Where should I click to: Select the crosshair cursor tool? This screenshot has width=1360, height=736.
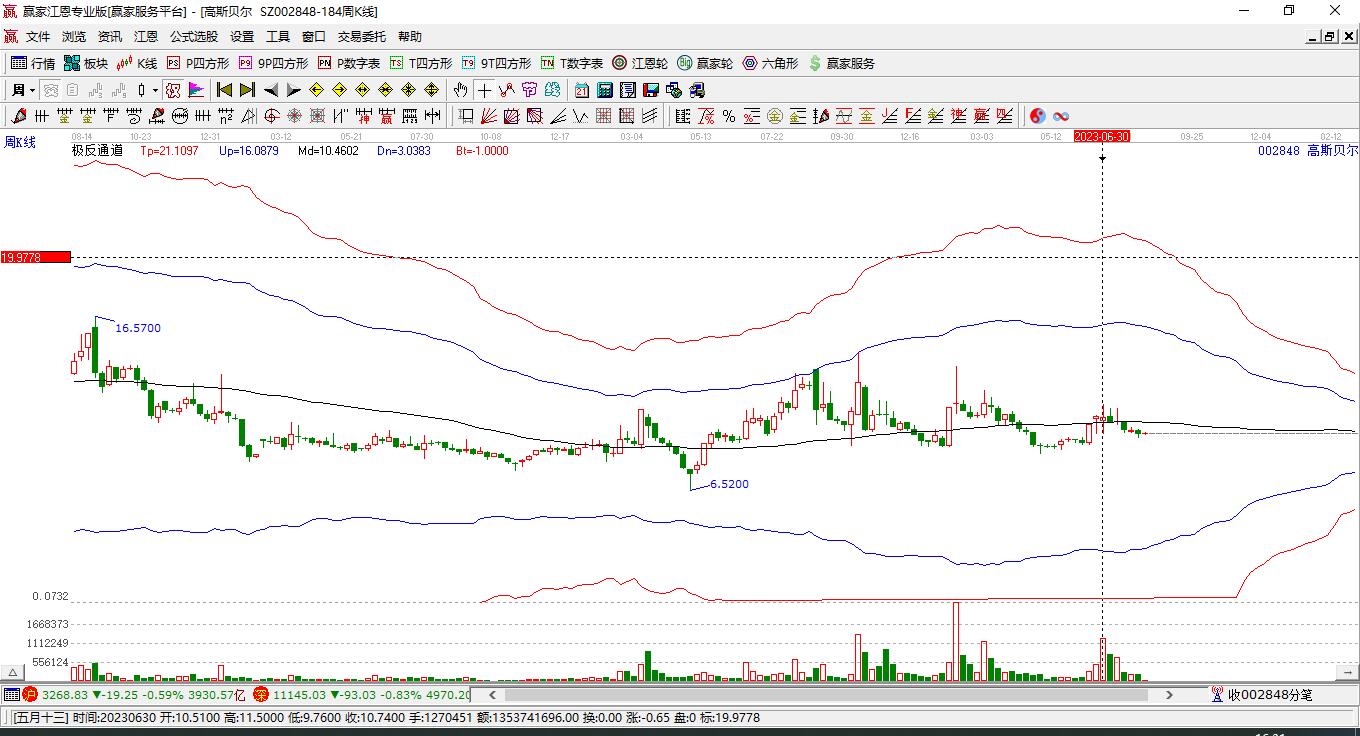[x=484, y=90]
